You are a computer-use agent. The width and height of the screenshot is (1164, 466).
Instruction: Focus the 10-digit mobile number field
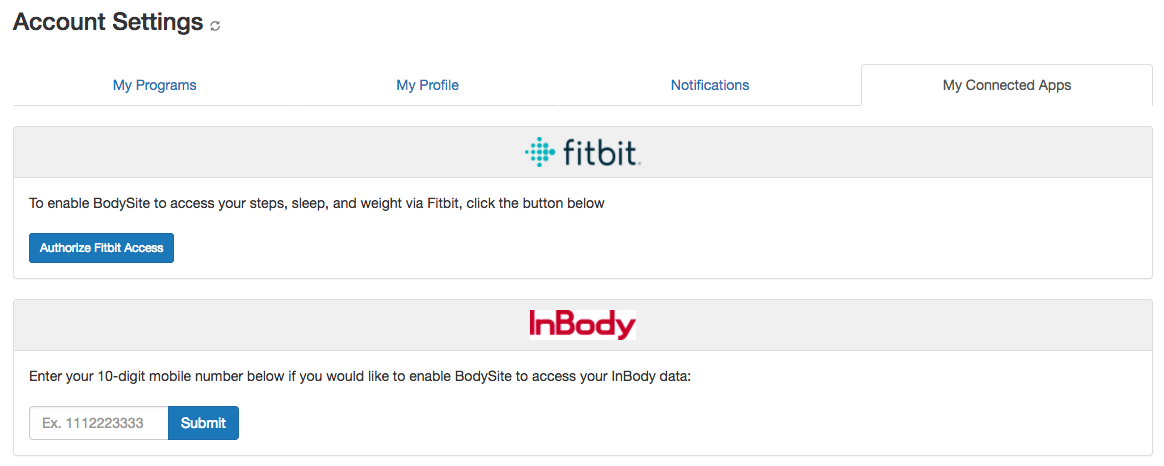click(99, 423)
